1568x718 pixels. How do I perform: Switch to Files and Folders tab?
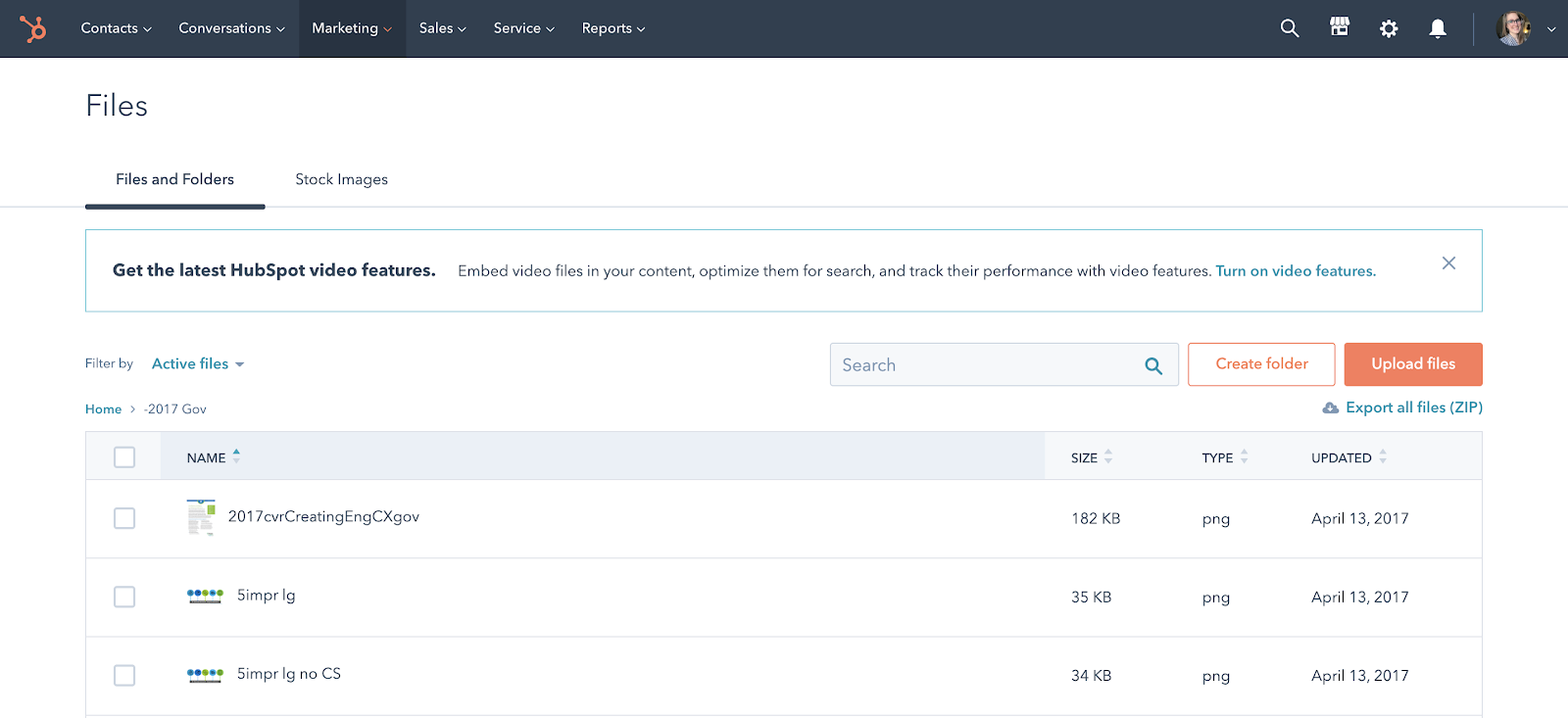(x=174, y=179)
